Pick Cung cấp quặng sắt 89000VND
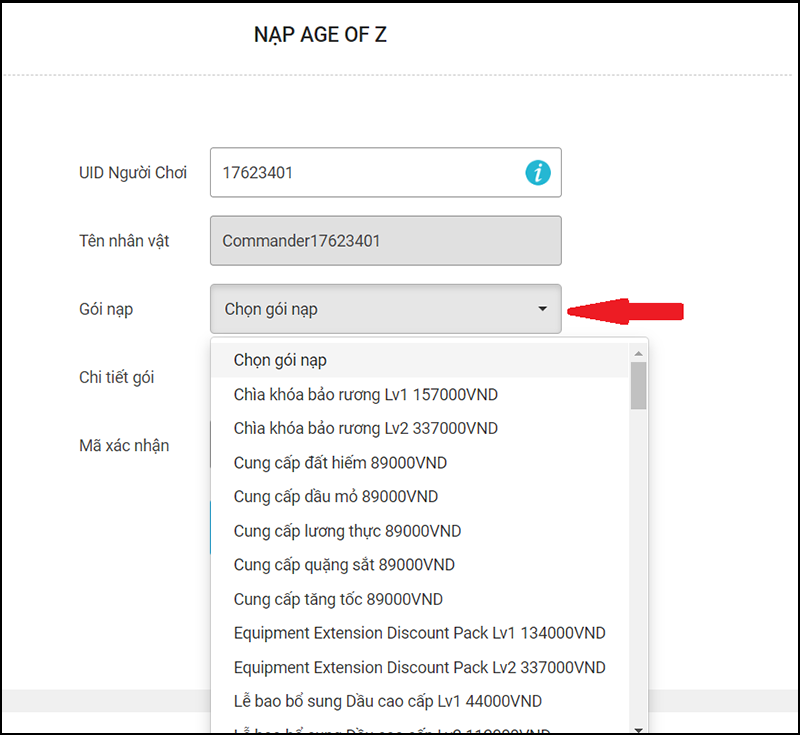800x735 pixels. 419,565
